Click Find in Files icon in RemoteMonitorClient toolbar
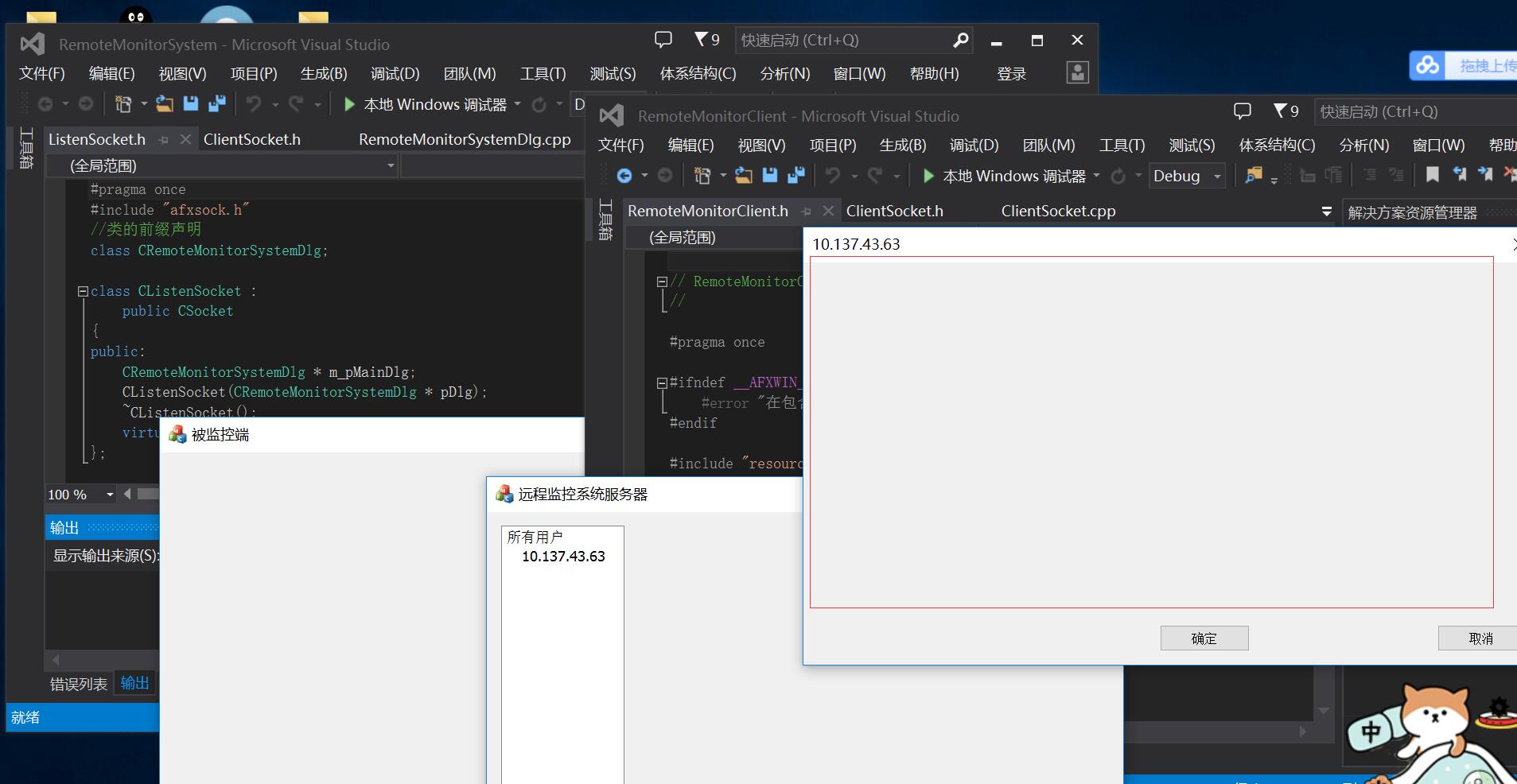Viewport: 1517px width, 784px height. click(1254, 176)
